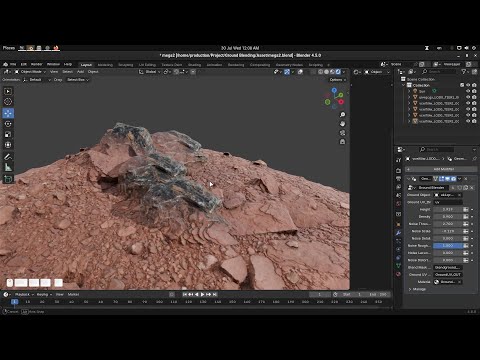480x360 pixels.
Task: Click the red X axis on navigation gizmo
Action: click(341, 102)
